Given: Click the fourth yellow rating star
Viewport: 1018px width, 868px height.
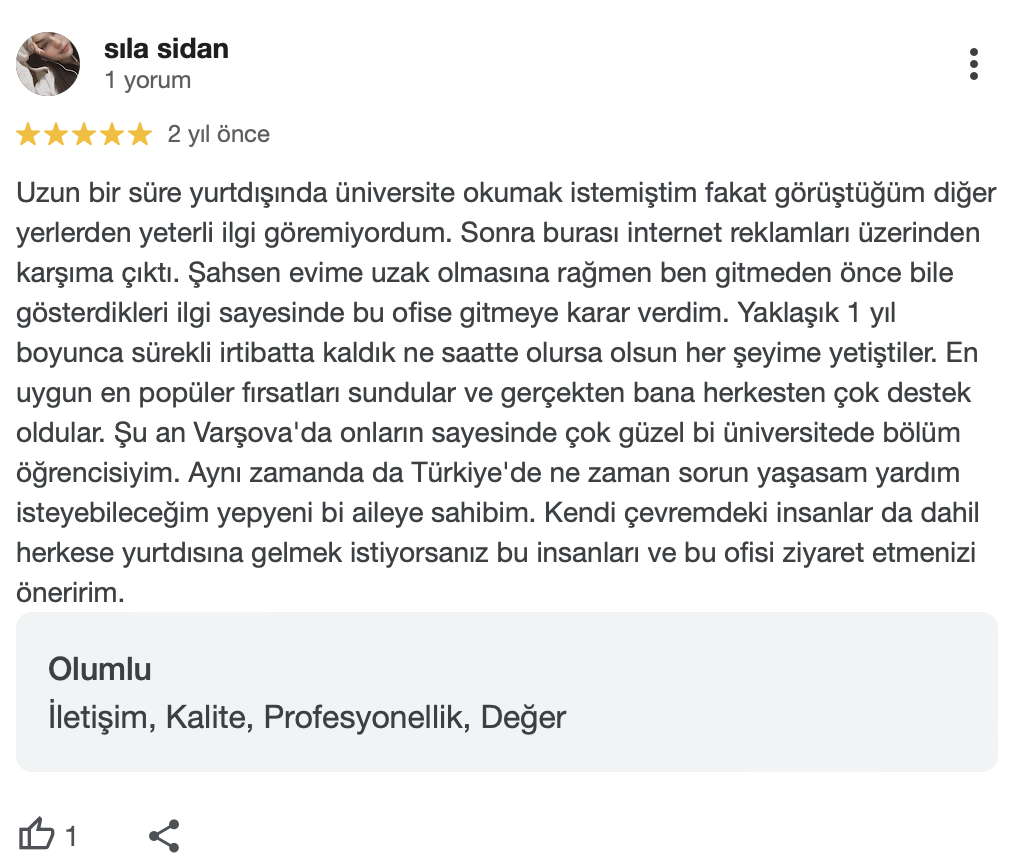Looking at the screenshot, I should [112, 134].
